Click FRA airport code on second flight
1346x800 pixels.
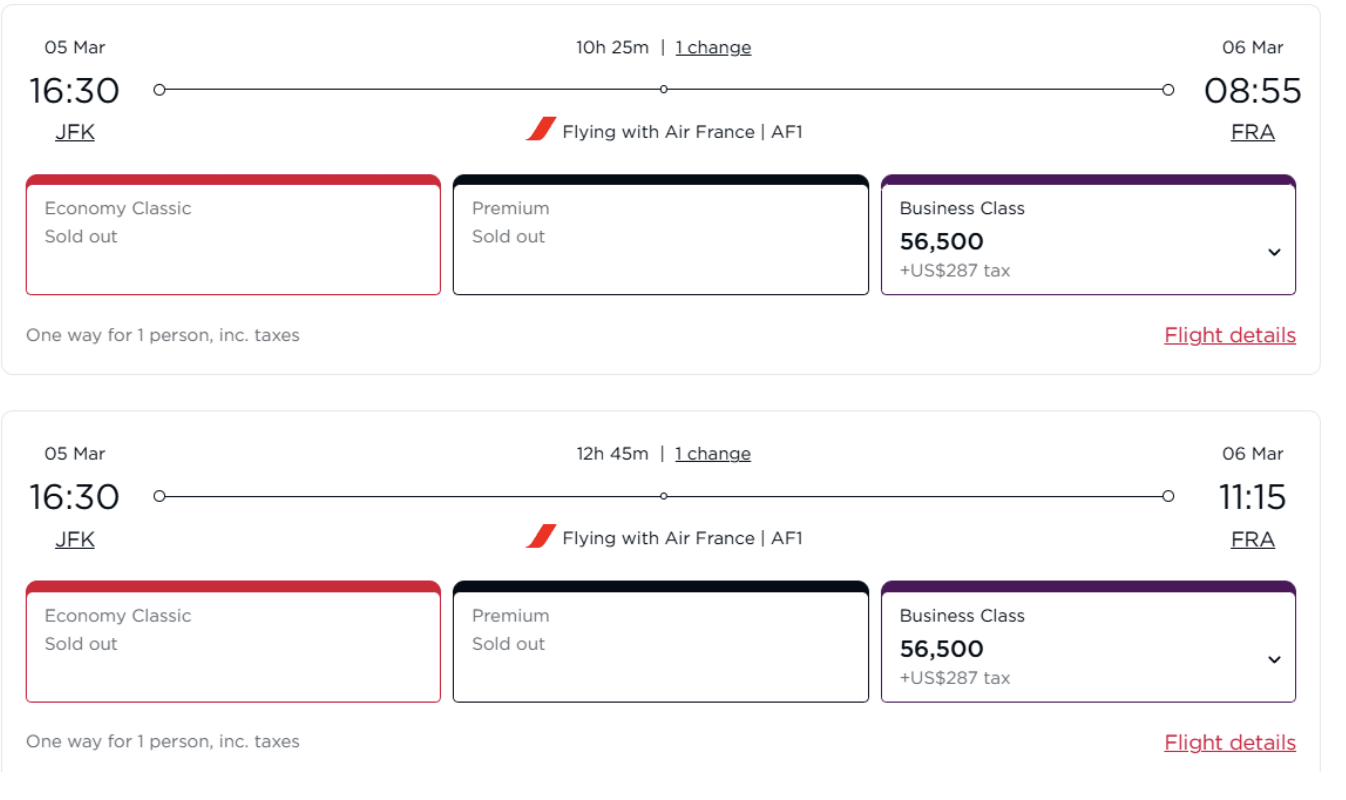click(1252, 539)
